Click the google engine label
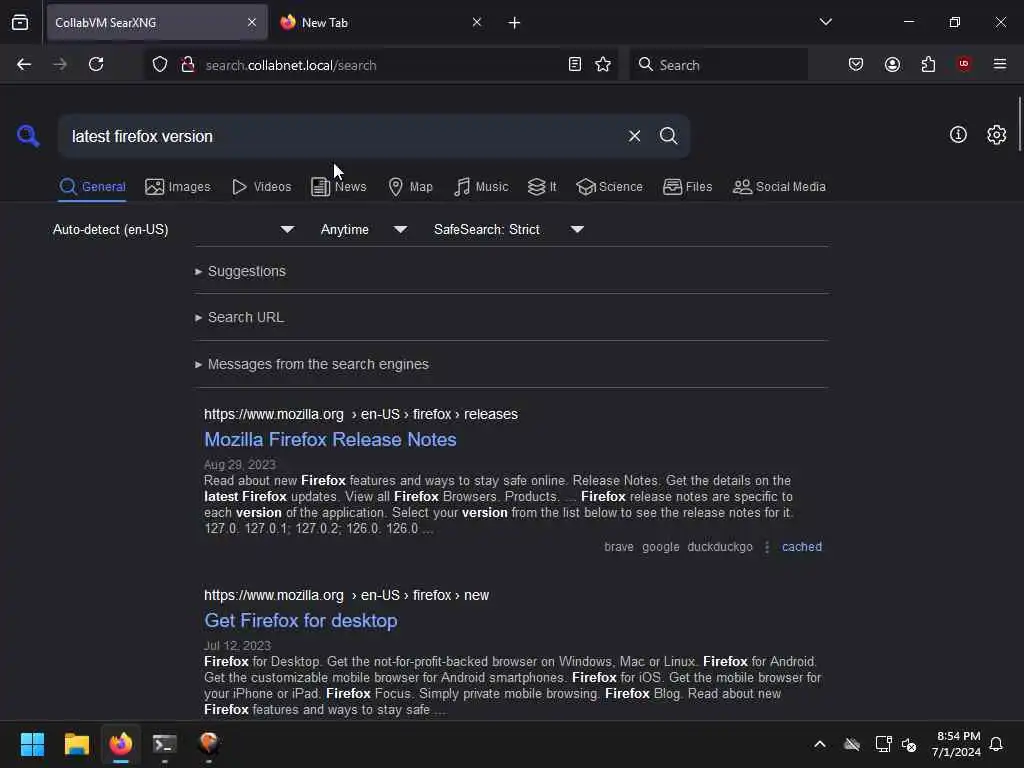Viewport: 1024px width, 768px height. 660,547
